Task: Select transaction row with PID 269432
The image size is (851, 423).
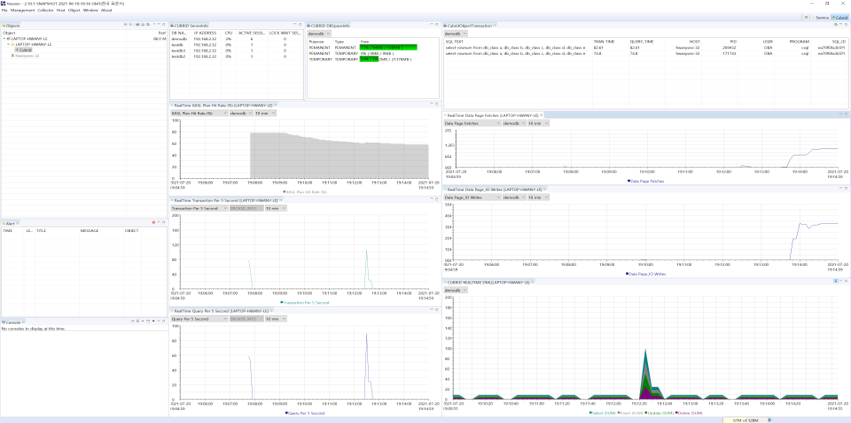Action: [x=646, y=48]
